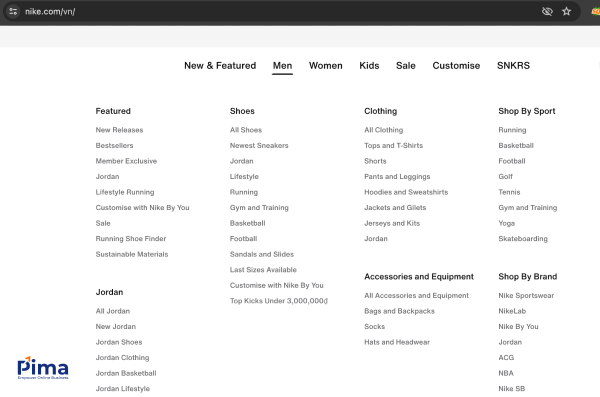Click NikeLab under Shop By Brand
The height and width of the screenshot is (397, 600).
coord(512,311)
